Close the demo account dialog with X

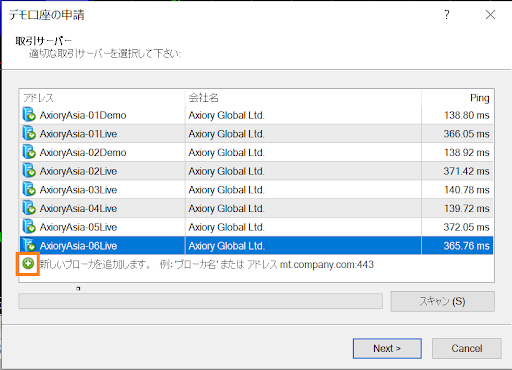point(490,15)
